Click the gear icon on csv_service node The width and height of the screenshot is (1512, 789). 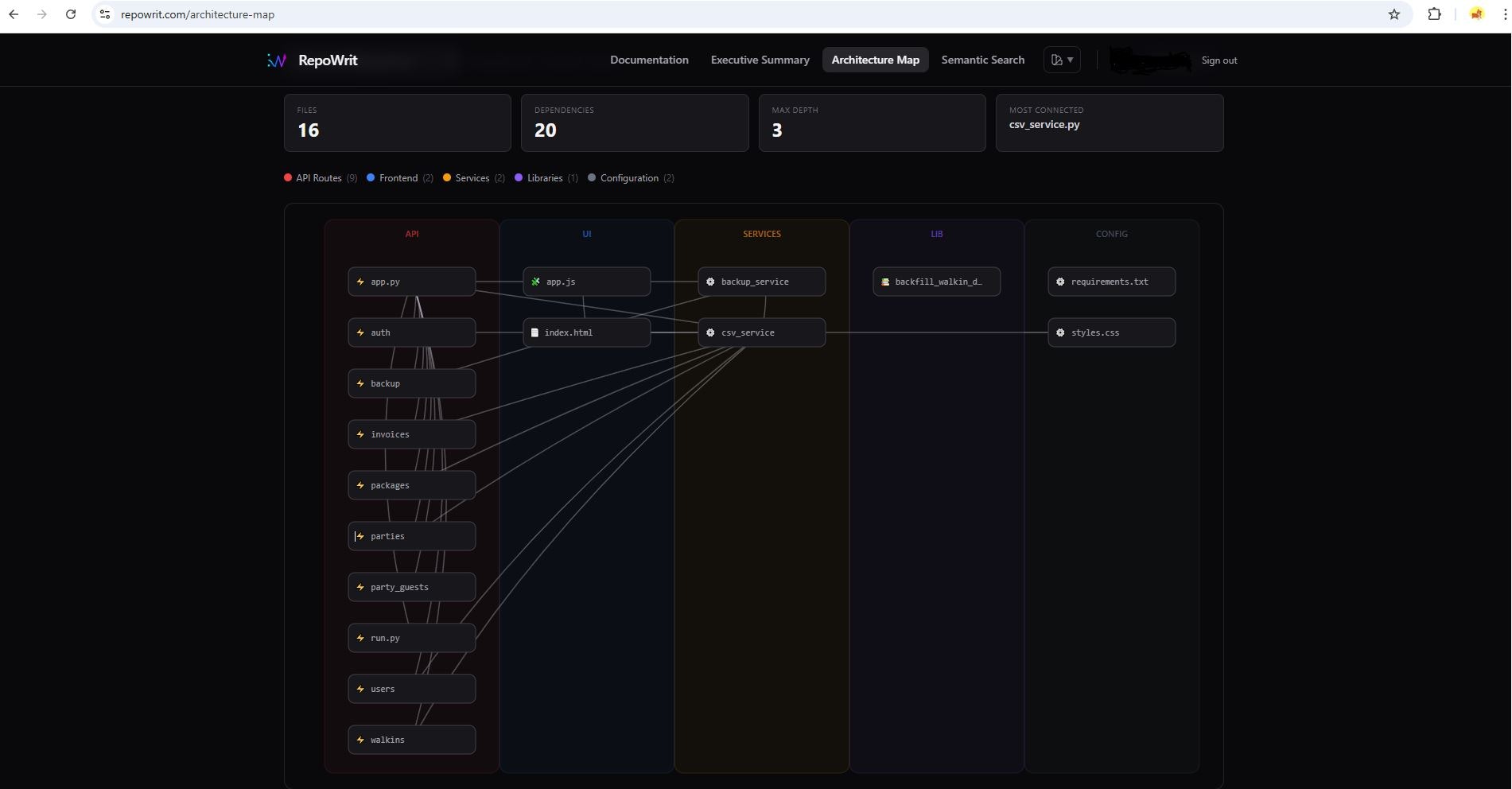click(710, 332)
